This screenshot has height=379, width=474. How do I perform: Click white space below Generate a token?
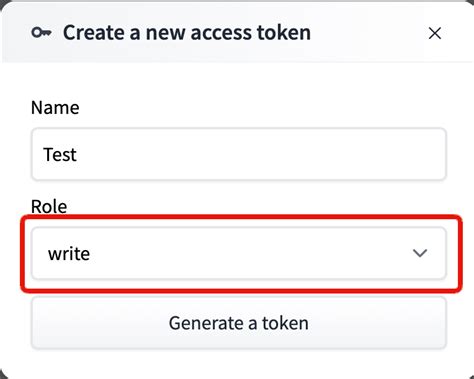239,363
